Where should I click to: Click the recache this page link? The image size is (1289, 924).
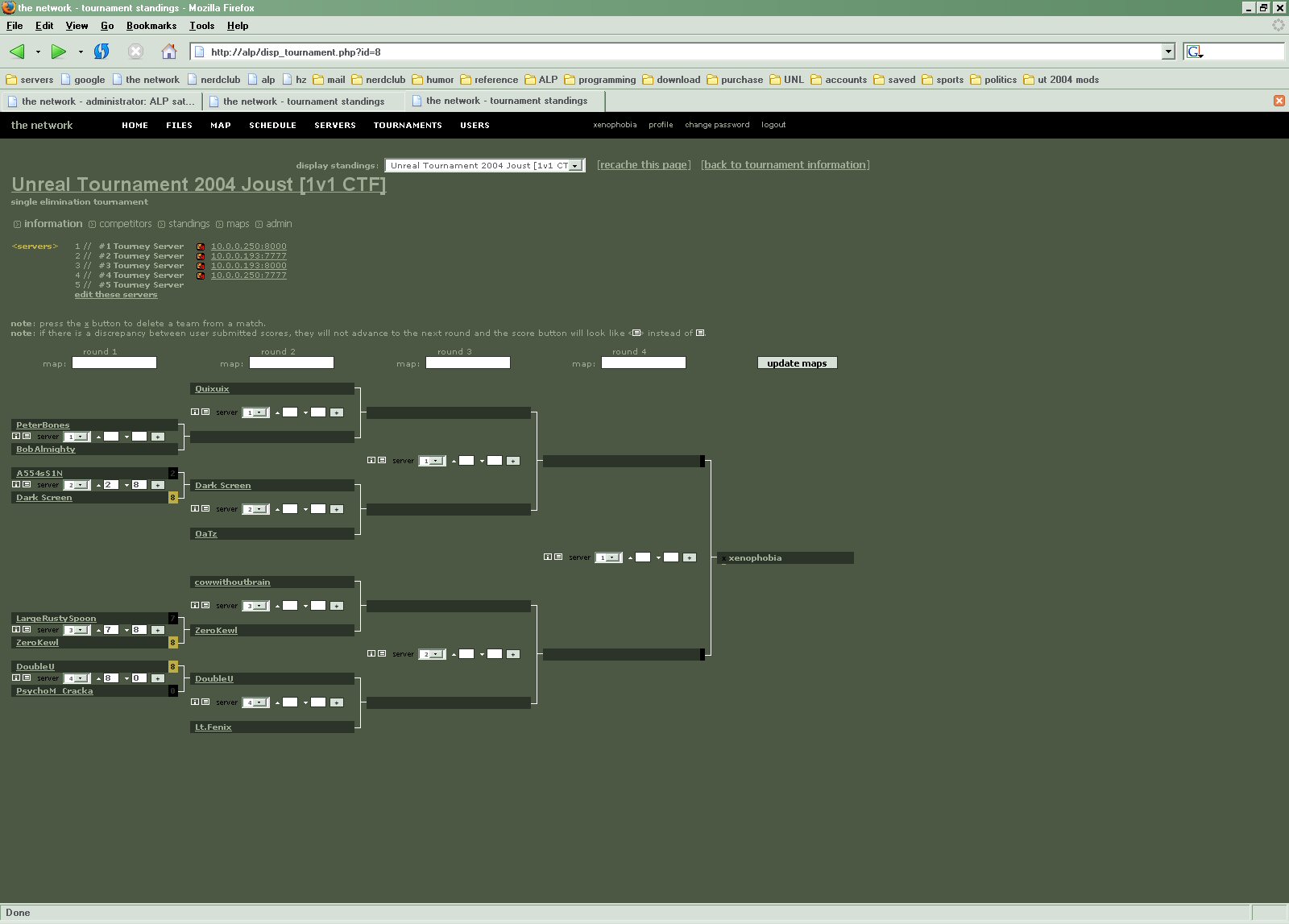(644, 164)
